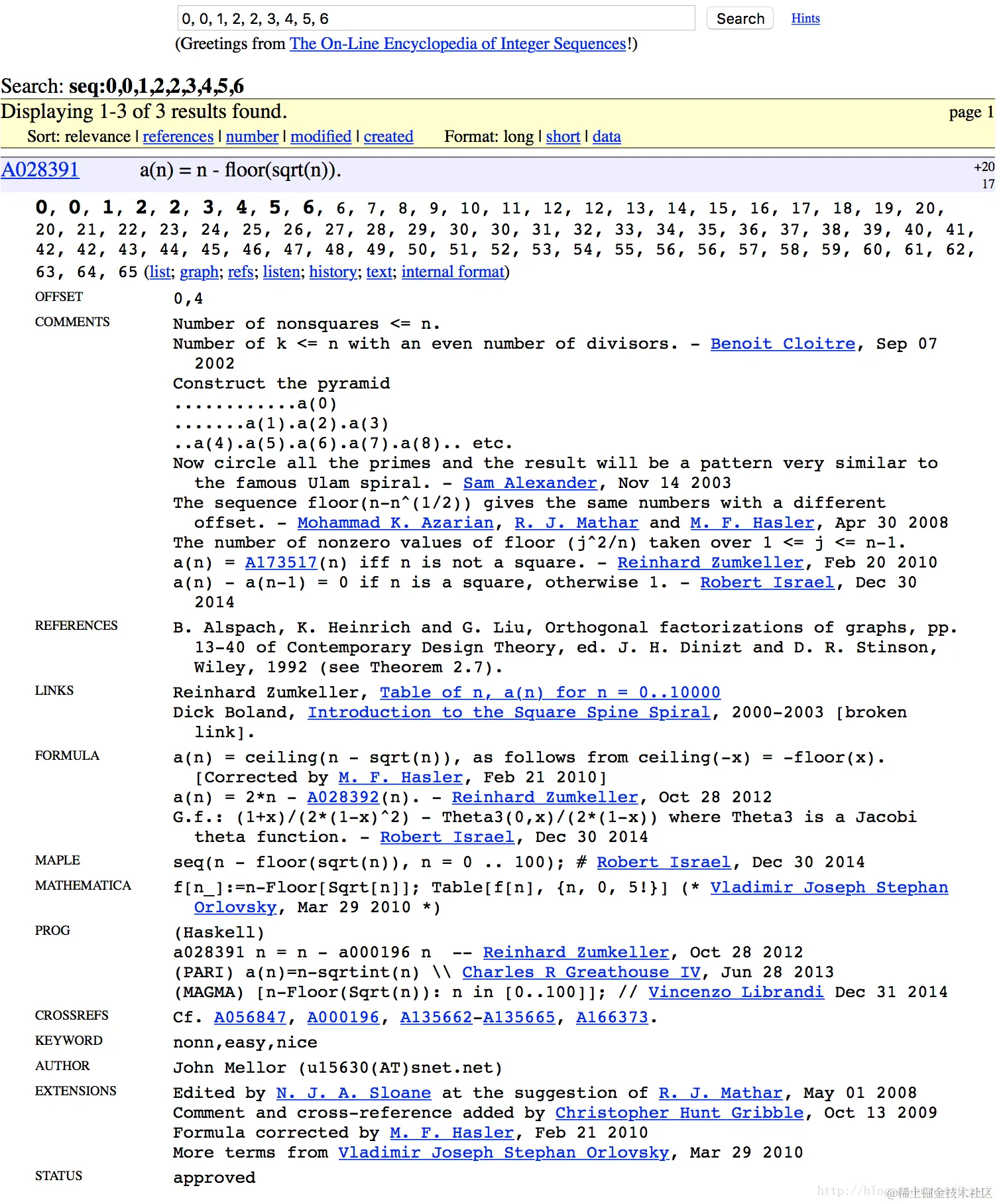Open The On-Line Encyclopedia of Integer Sequences link
Viewport: 997px width, 1204px height.
coord(458,44)
